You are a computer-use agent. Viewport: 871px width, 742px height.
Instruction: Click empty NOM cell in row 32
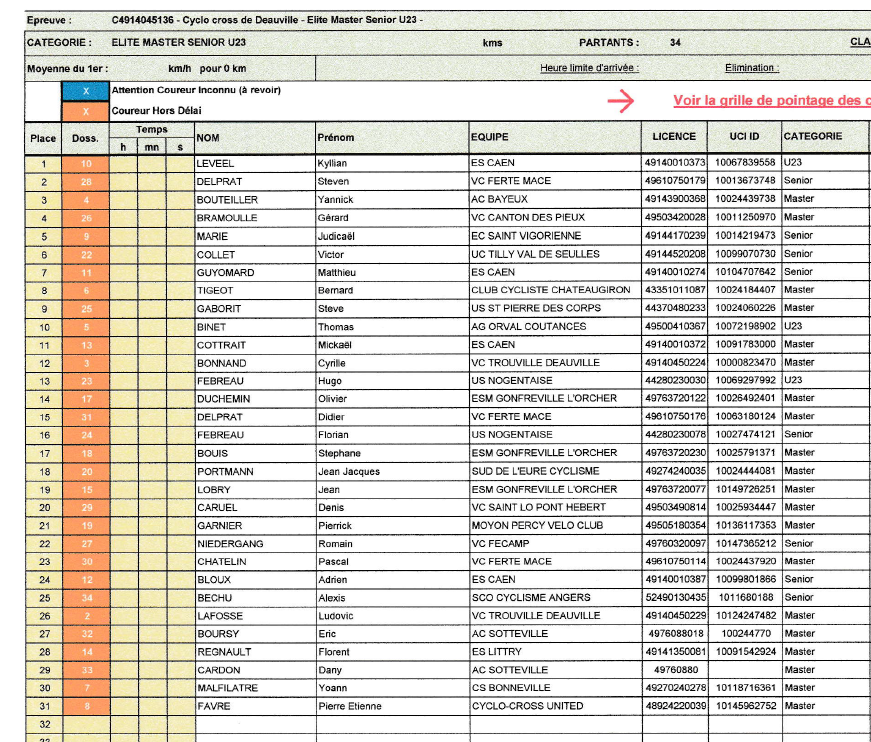255,724
